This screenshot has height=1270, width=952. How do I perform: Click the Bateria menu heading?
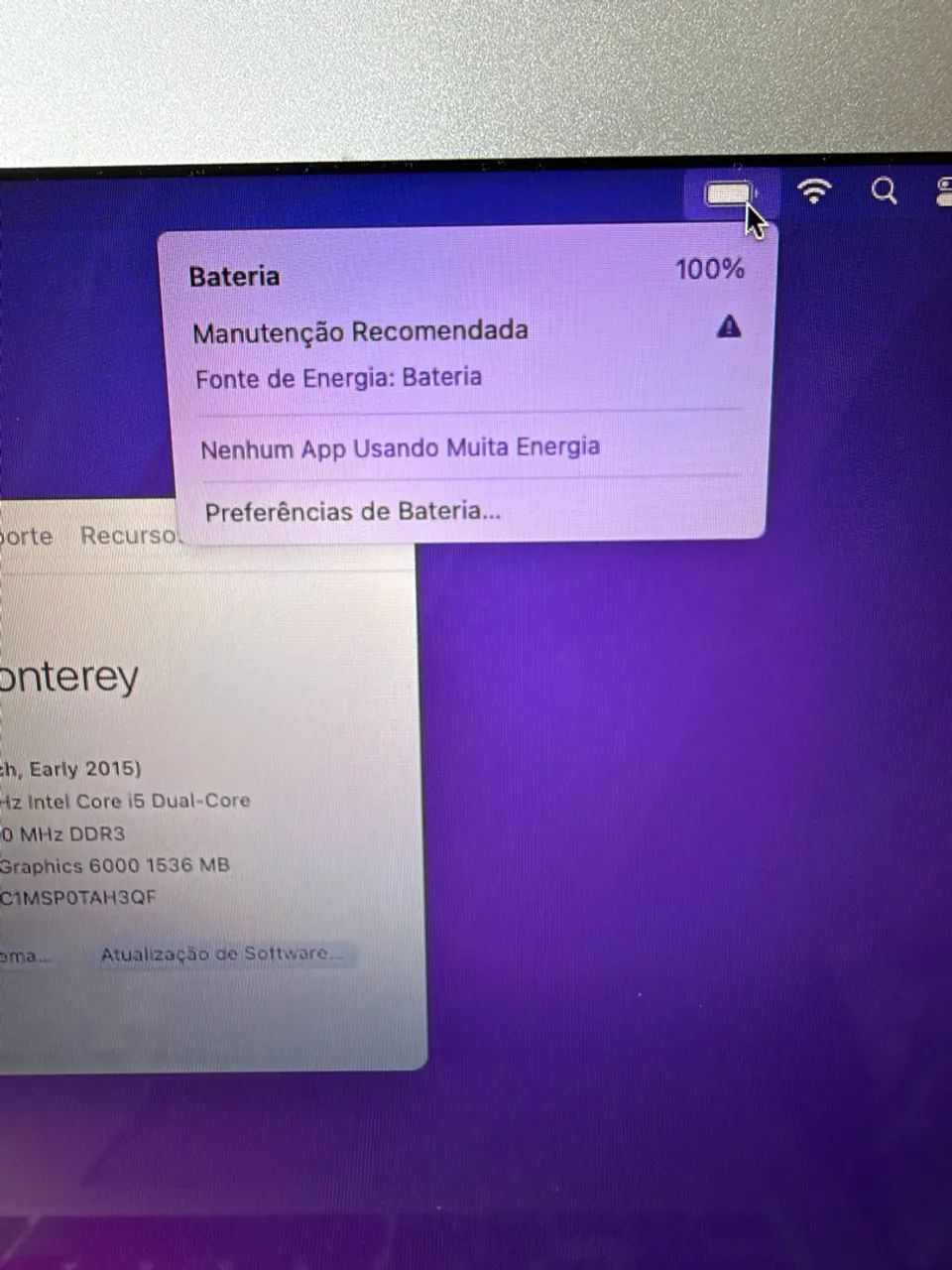click(234, 276)
